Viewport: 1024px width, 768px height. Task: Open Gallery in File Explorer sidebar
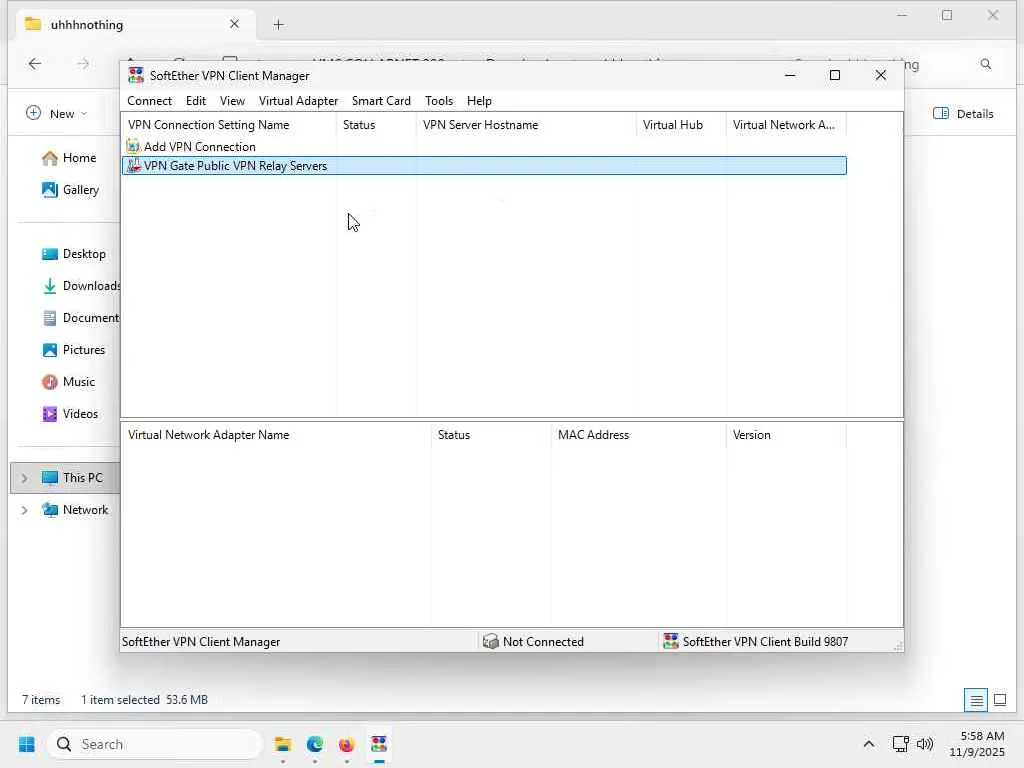tap(71, 190)
